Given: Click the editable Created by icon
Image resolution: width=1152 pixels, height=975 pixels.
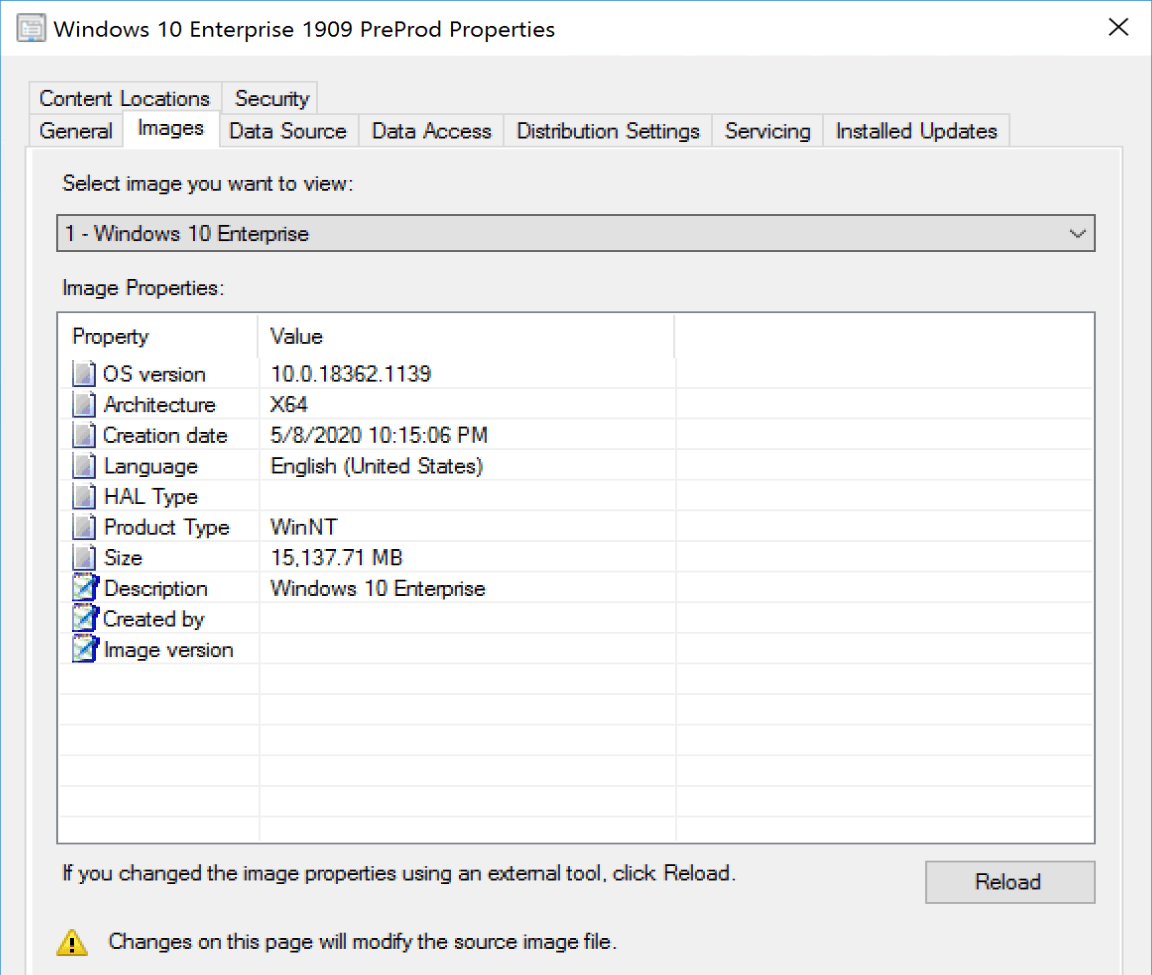Looking at the screenshot, I should click(85, 619).
